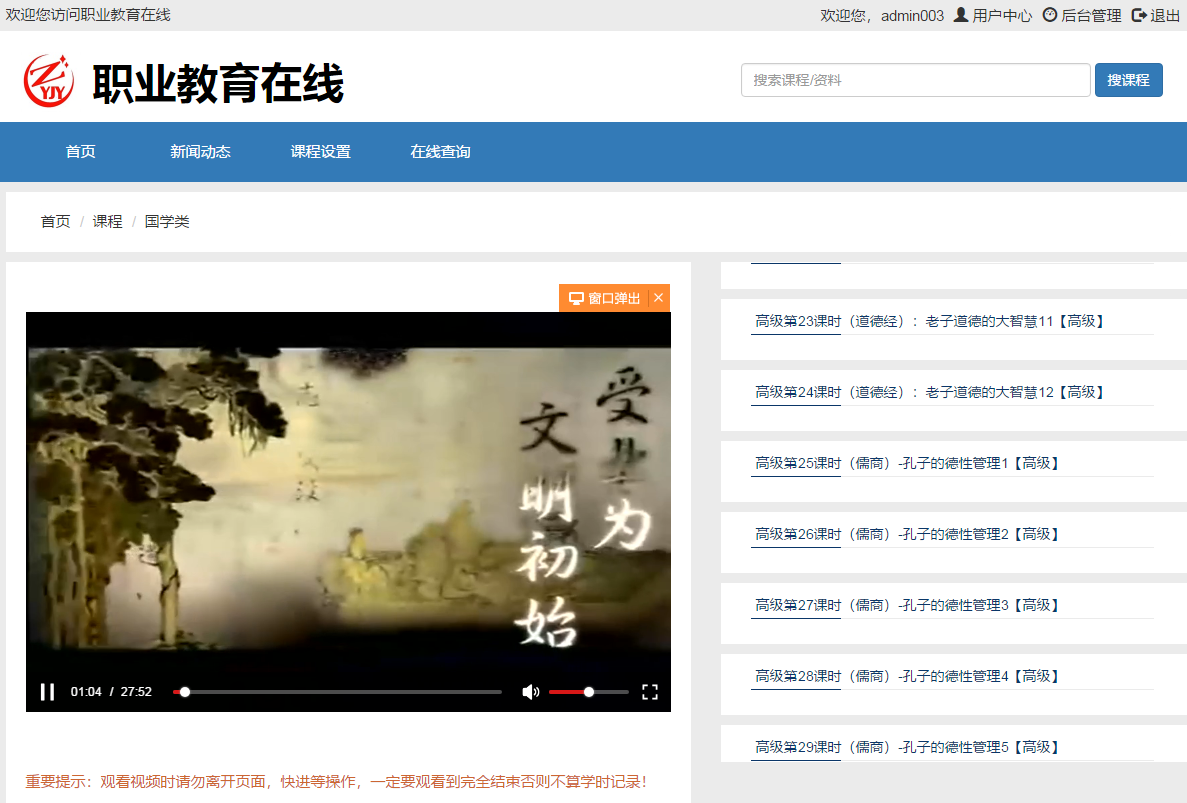Click the video time display 01:04 / 27:52
The width and height of the screenshot is (1187, 803).
point(111,692)
